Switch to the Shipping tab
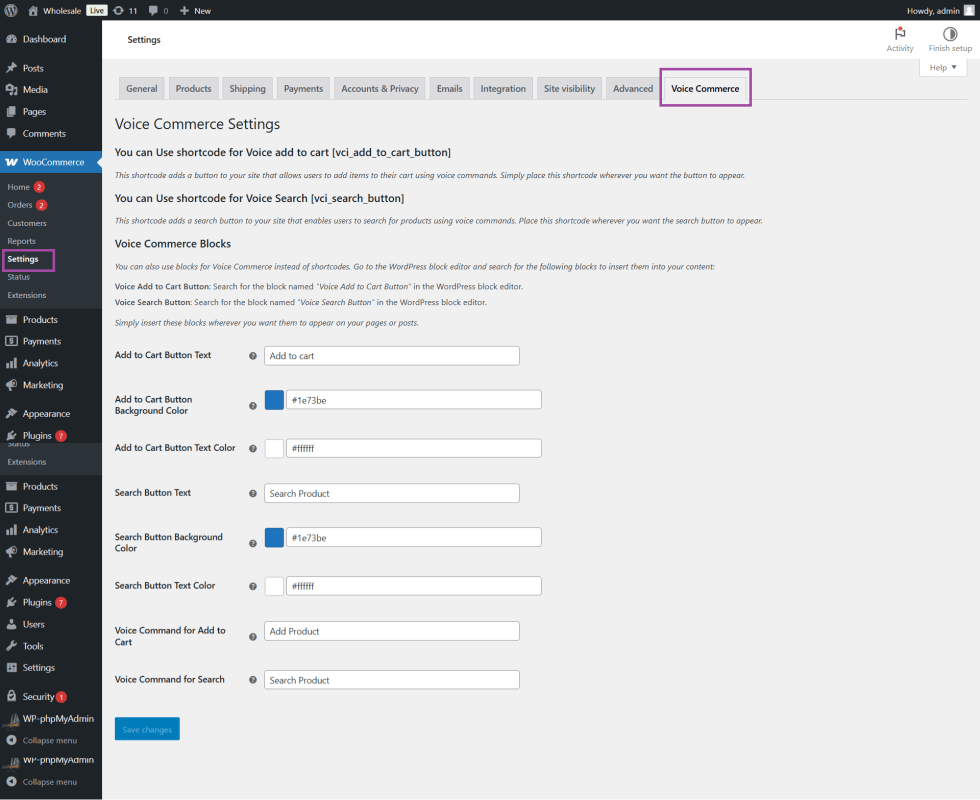 click(247, 89)
